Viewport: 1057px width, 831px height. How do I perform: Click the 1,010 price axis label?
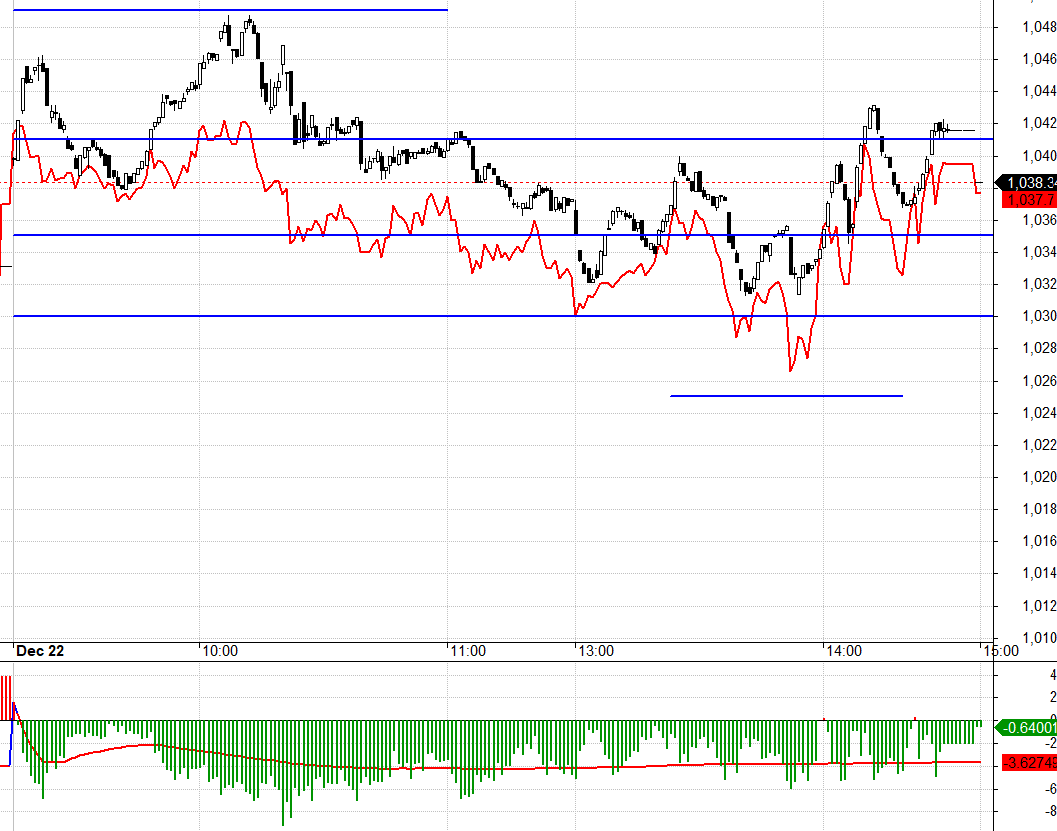1039,638
